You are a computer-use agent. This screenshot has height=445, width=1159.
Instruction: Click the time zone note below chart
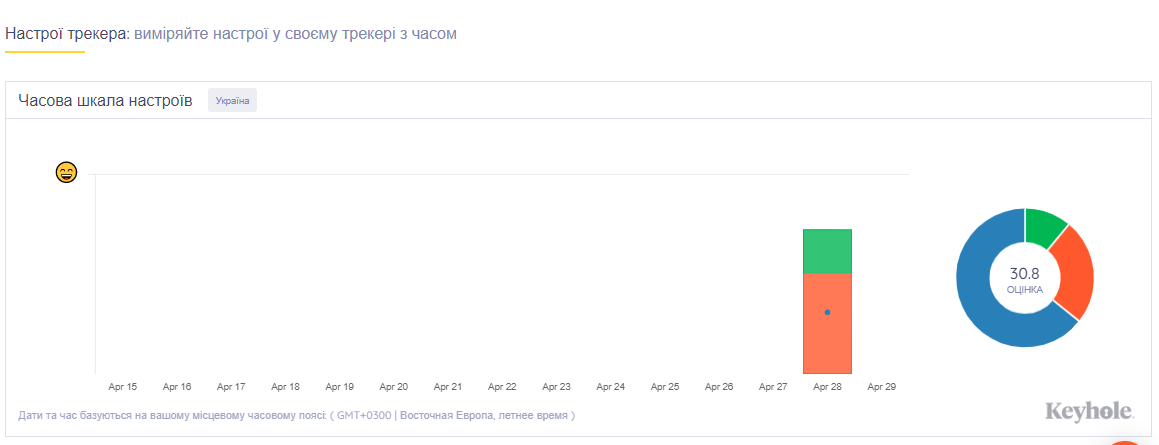point(296,415)
